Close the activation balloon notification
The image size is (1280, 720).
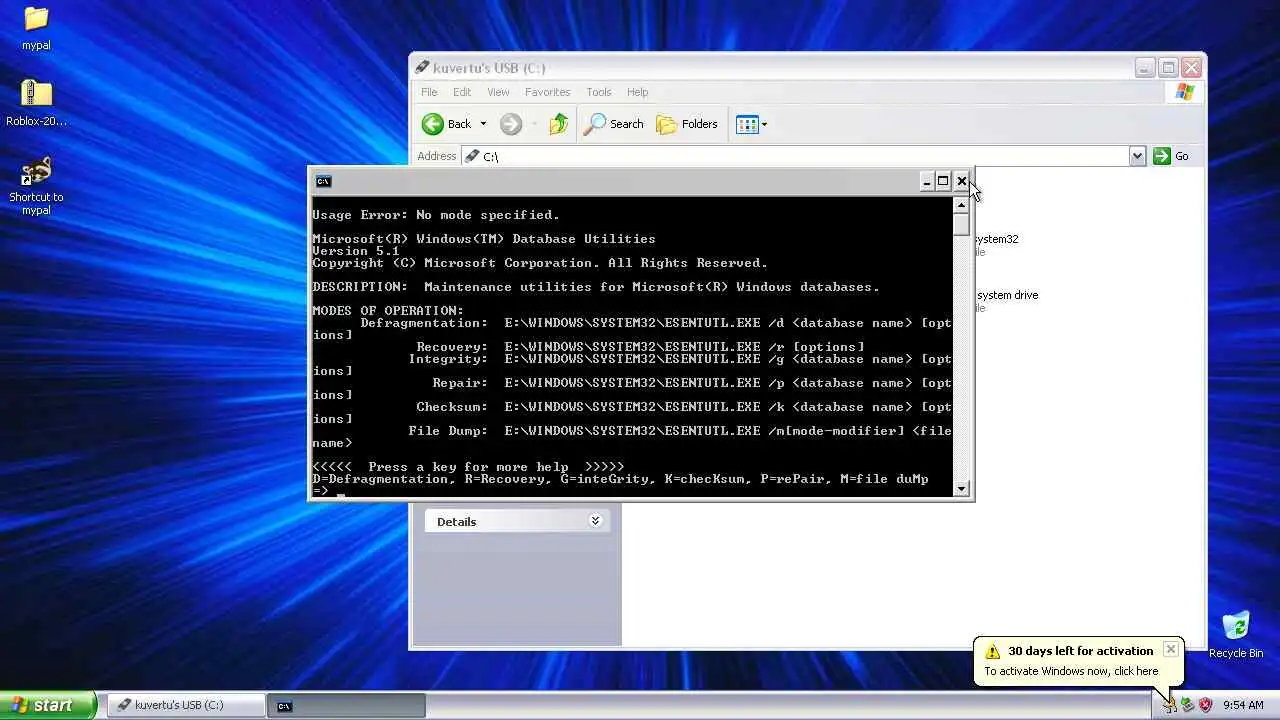click(1170, 649)
